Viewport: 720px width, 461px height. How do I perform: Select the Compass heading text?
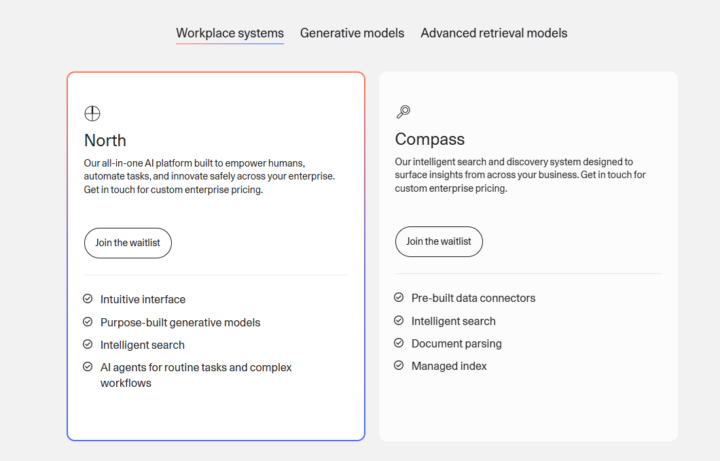click(430, 139)
